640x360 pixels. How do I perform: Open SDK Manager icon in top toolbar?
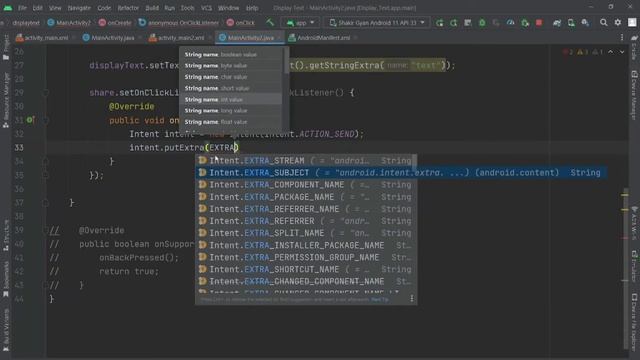pos(585,23)
